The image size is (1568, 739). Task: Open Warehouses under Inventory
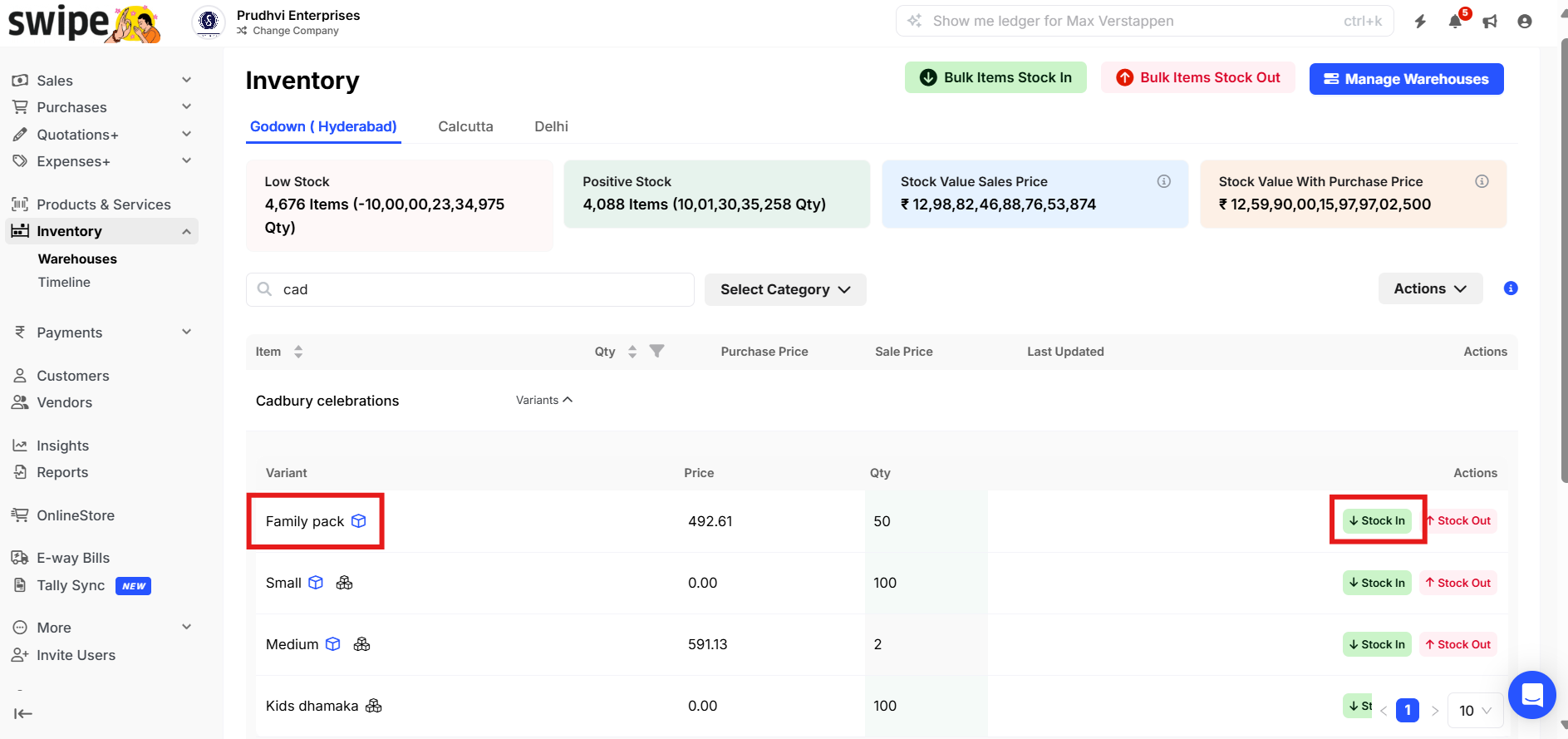point(77,259)
